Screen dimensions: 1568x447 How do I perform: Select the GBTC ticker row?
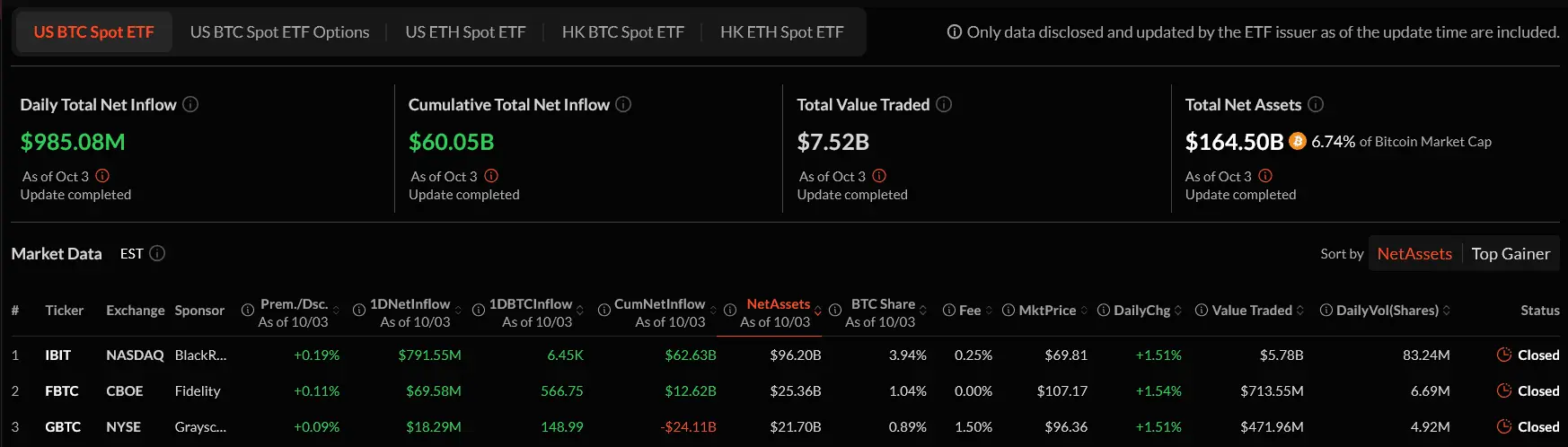coord(63,427)
